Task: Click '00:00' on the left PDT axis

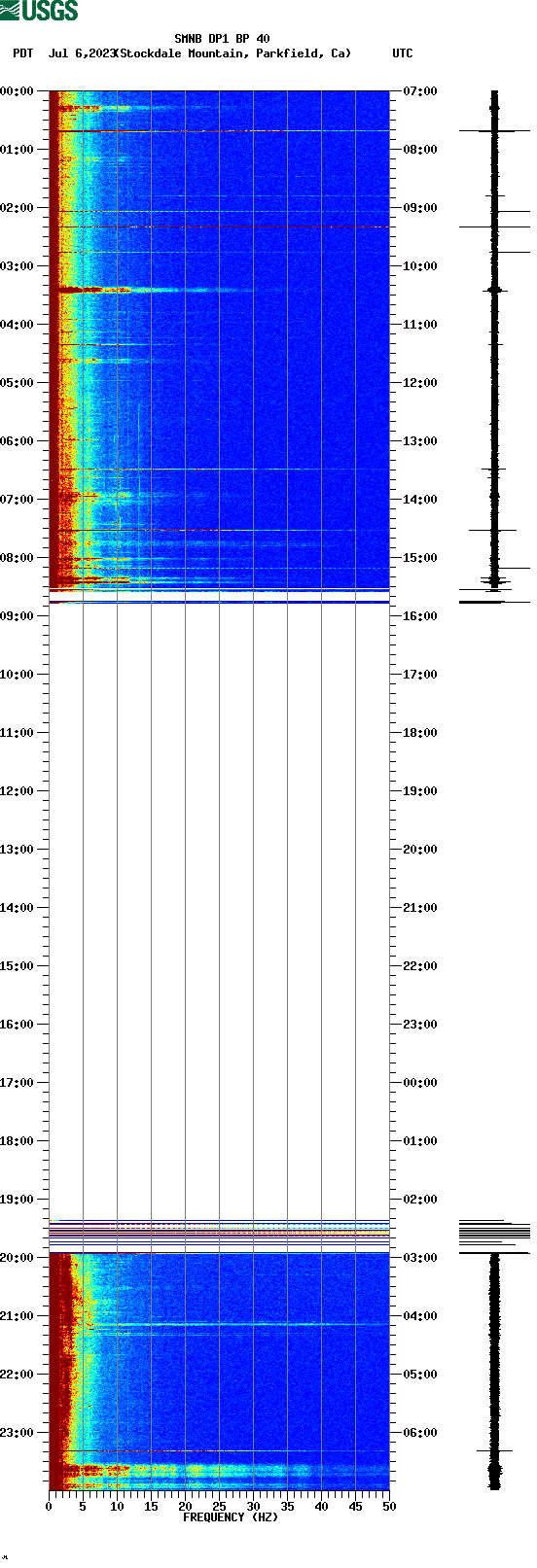Action: tap(17, 91)
